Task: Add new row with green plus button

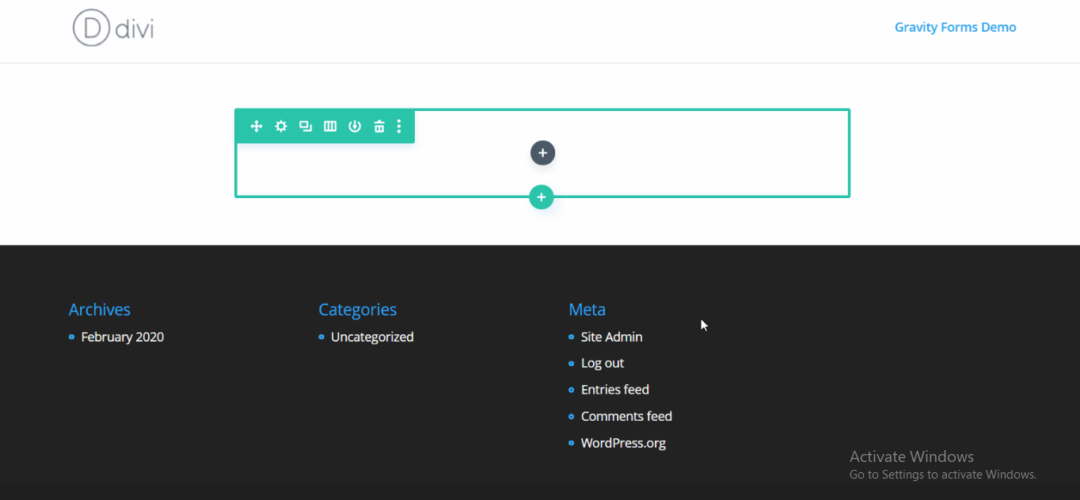Action: [541, 198]
